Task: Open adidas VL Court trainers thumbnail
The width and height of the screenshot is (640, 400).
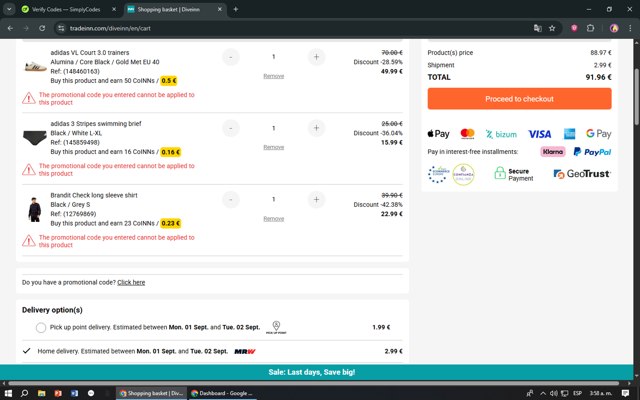Action: tap(35, 66)
